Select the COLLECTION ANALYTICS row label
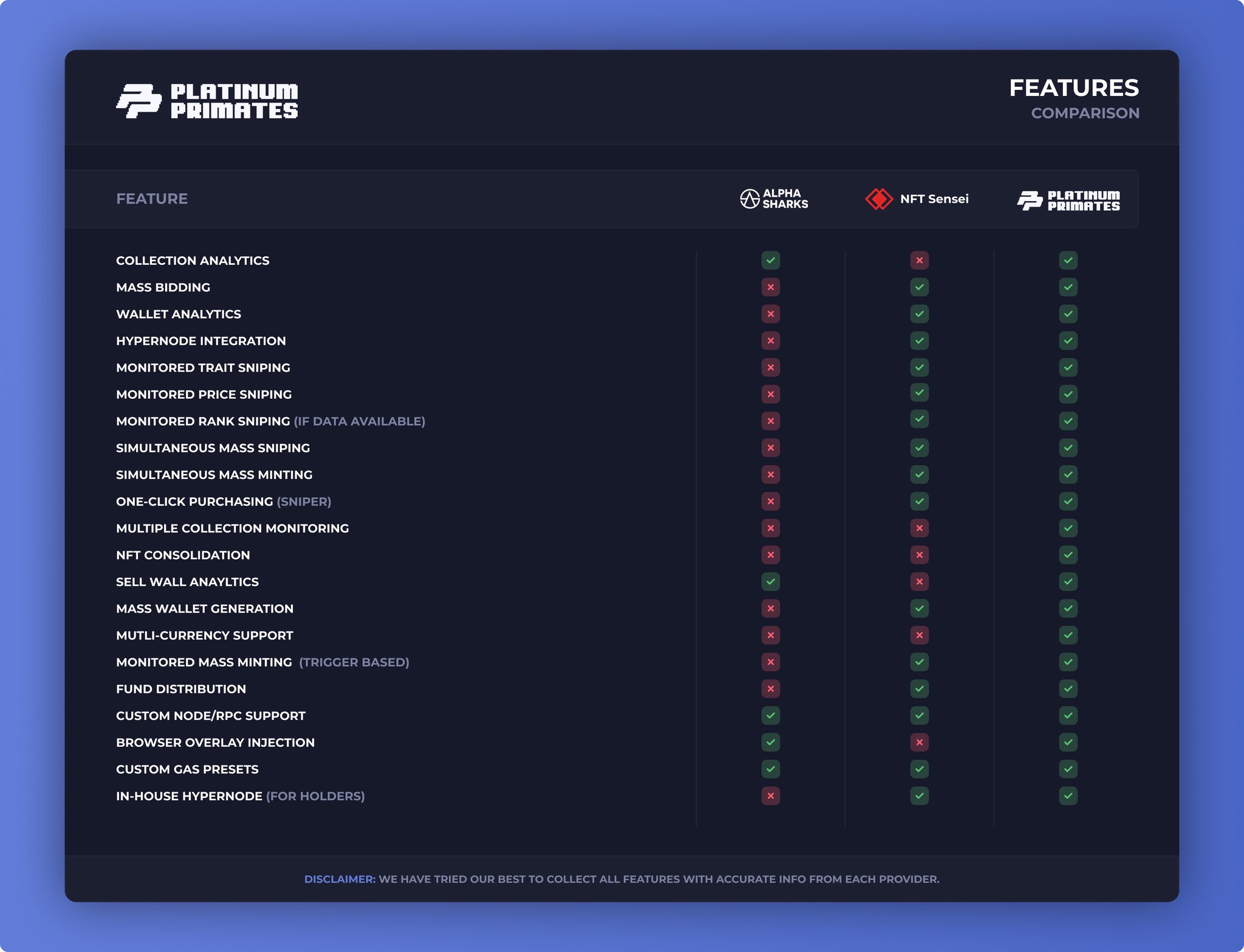 pyautogui.click(x=193, y=260)
